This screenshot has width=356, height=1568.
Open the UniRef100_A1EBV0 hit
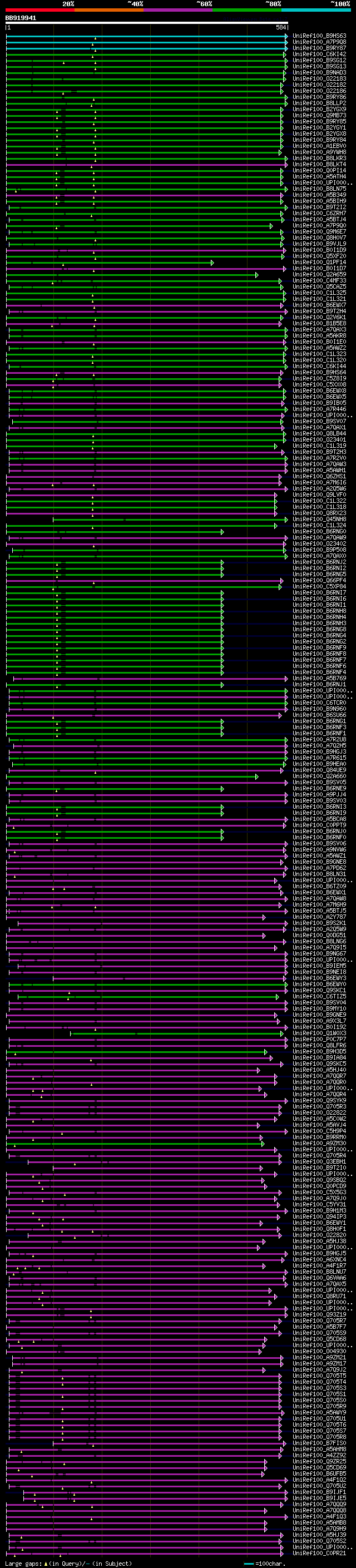point(319,146)
